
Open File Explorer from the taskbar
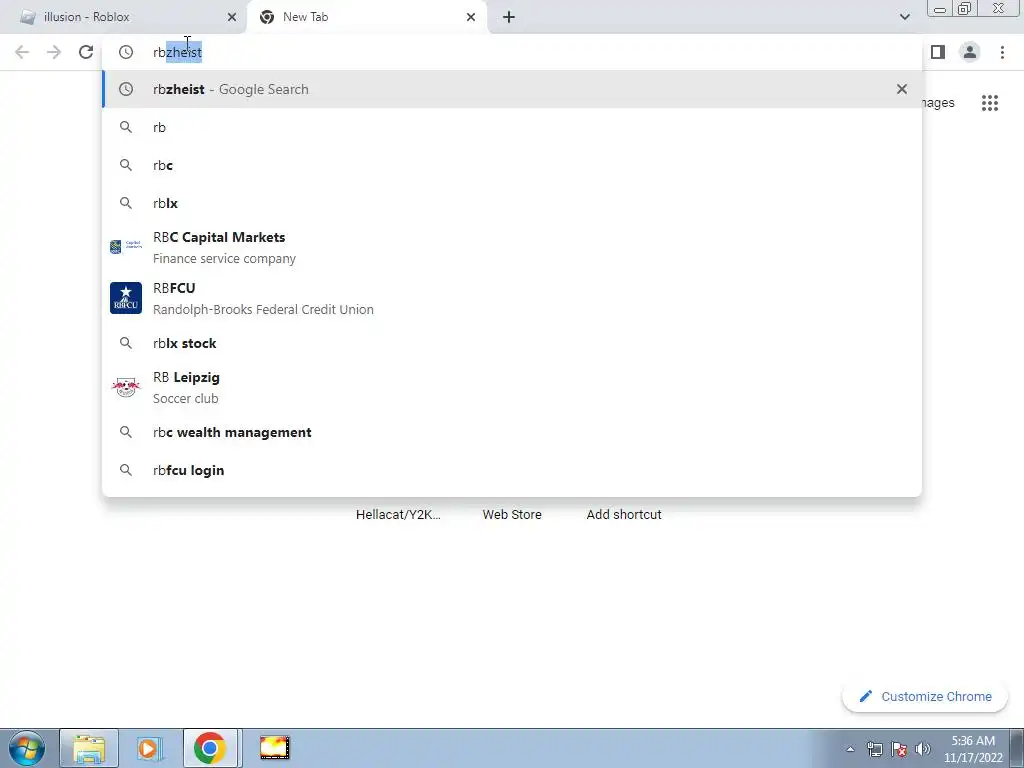pos(89,748)
